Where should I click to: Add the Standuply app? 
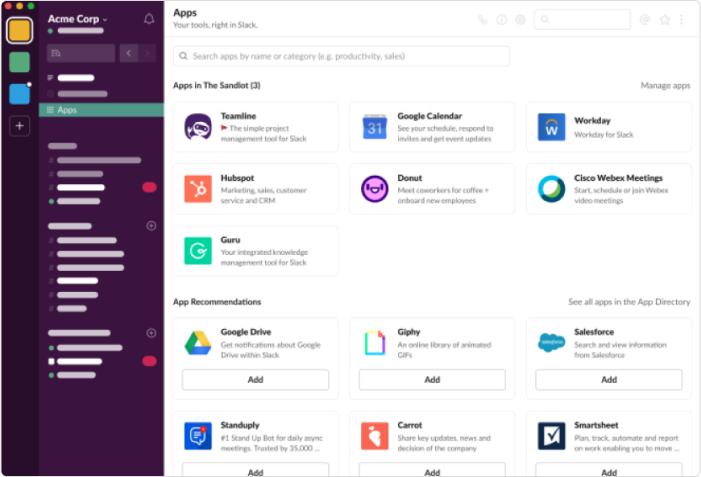tap(255, 469)
